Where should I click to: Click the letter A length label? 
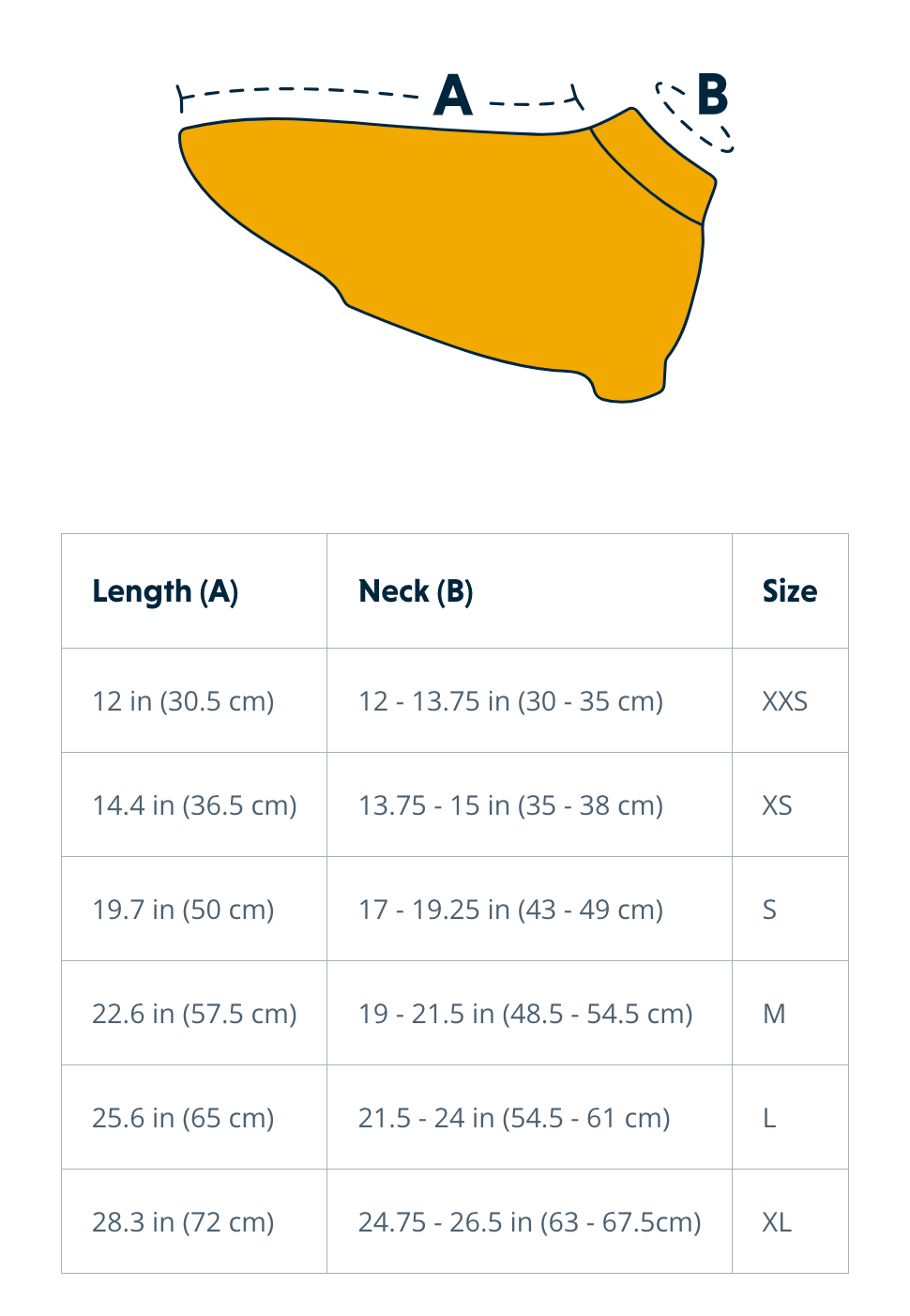point(453,96)
